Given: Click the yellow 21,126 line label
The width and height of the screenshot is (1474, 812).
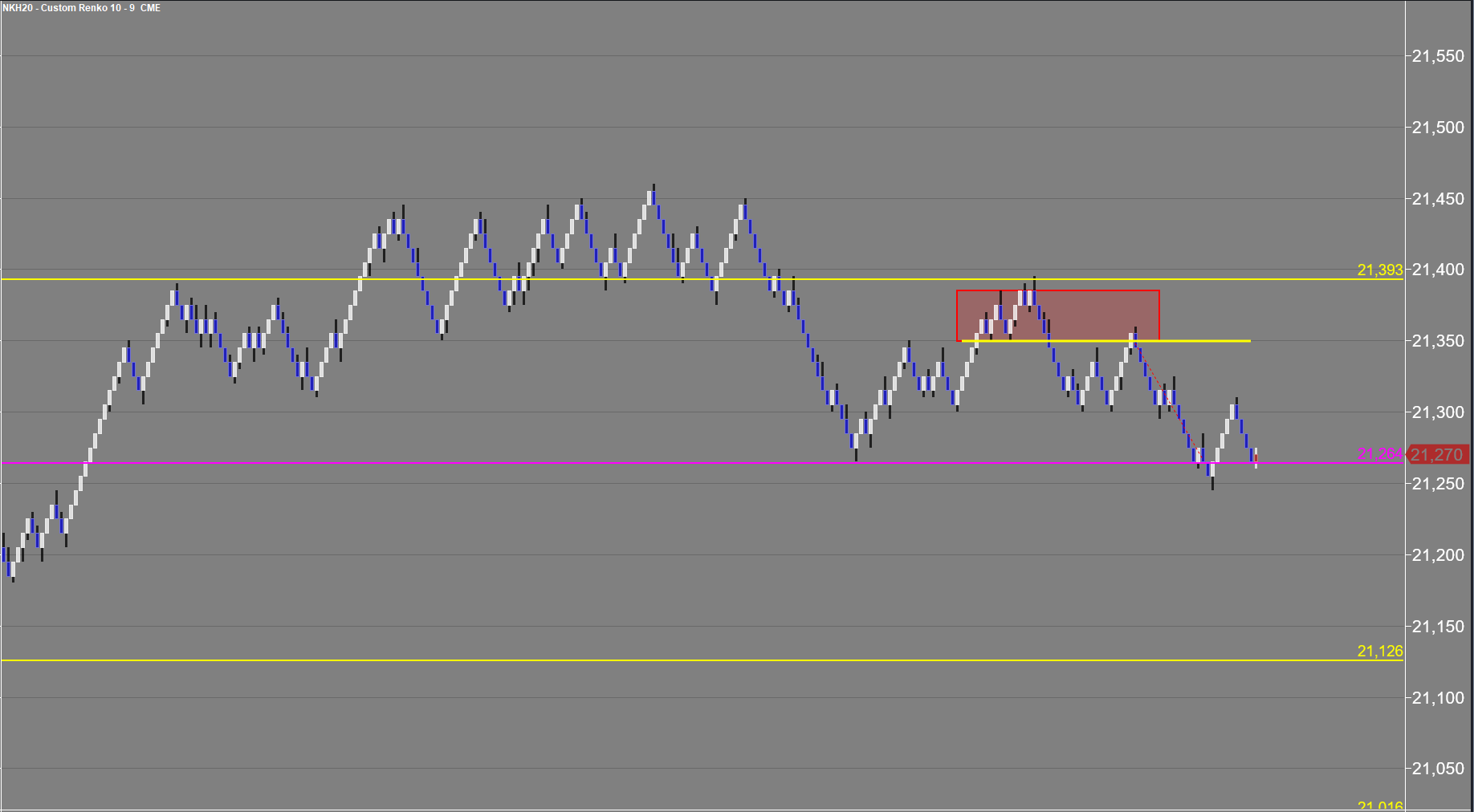Looking at the screenshot, I should 1380,652.
